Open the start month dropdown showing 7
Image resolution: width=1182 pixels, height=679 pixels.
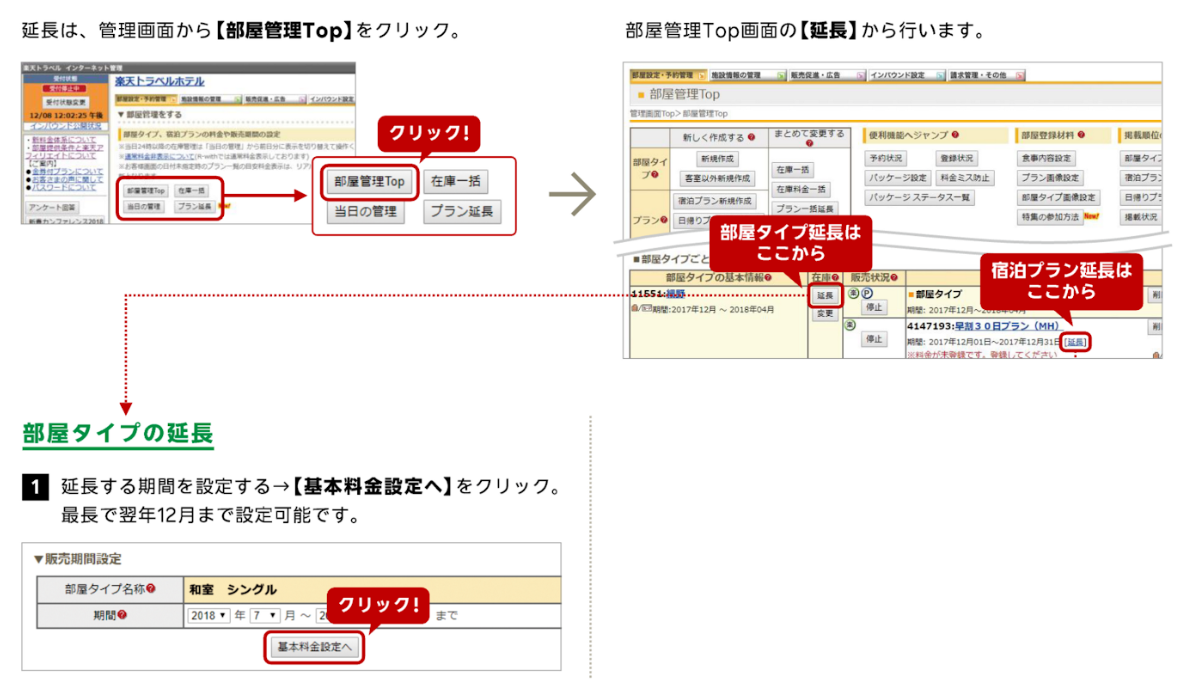265,616
